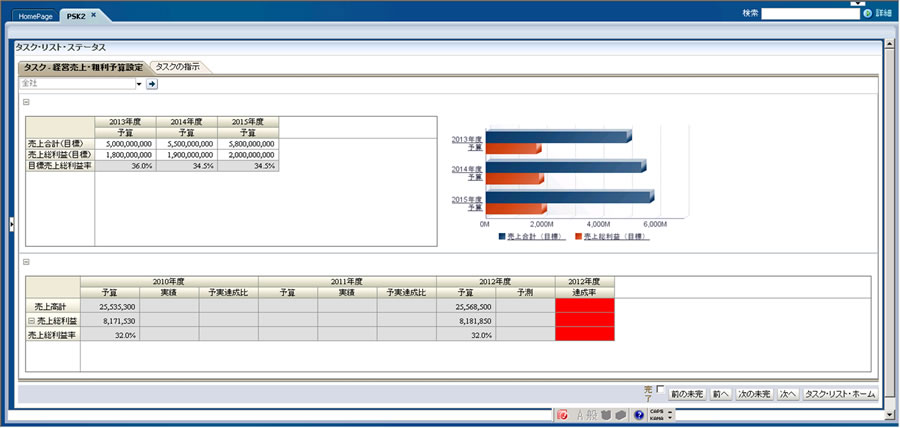The height and width of the screenshot is (428, 900).
Task: Click the CAPS KANA indicator in status bar
Action: coord(656,414)
